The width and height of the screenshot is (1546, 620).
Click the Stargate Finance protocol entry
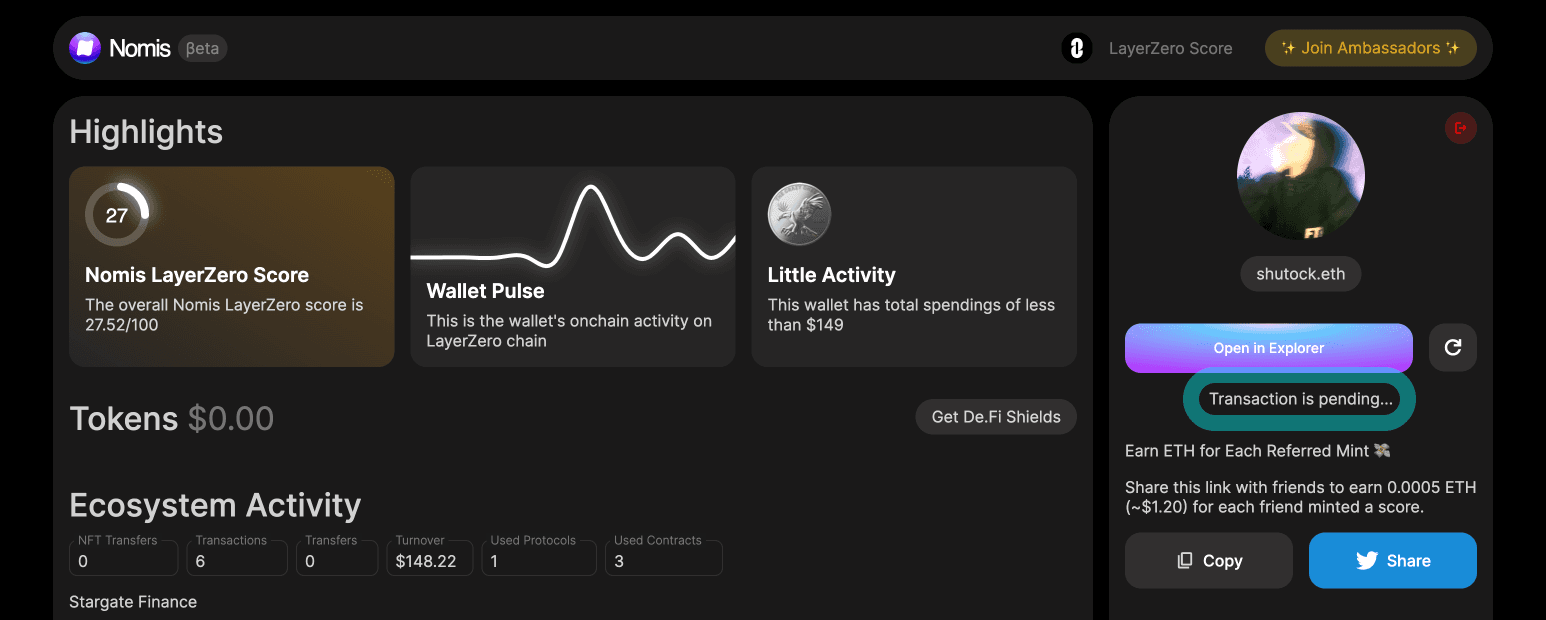click(133, 602)
